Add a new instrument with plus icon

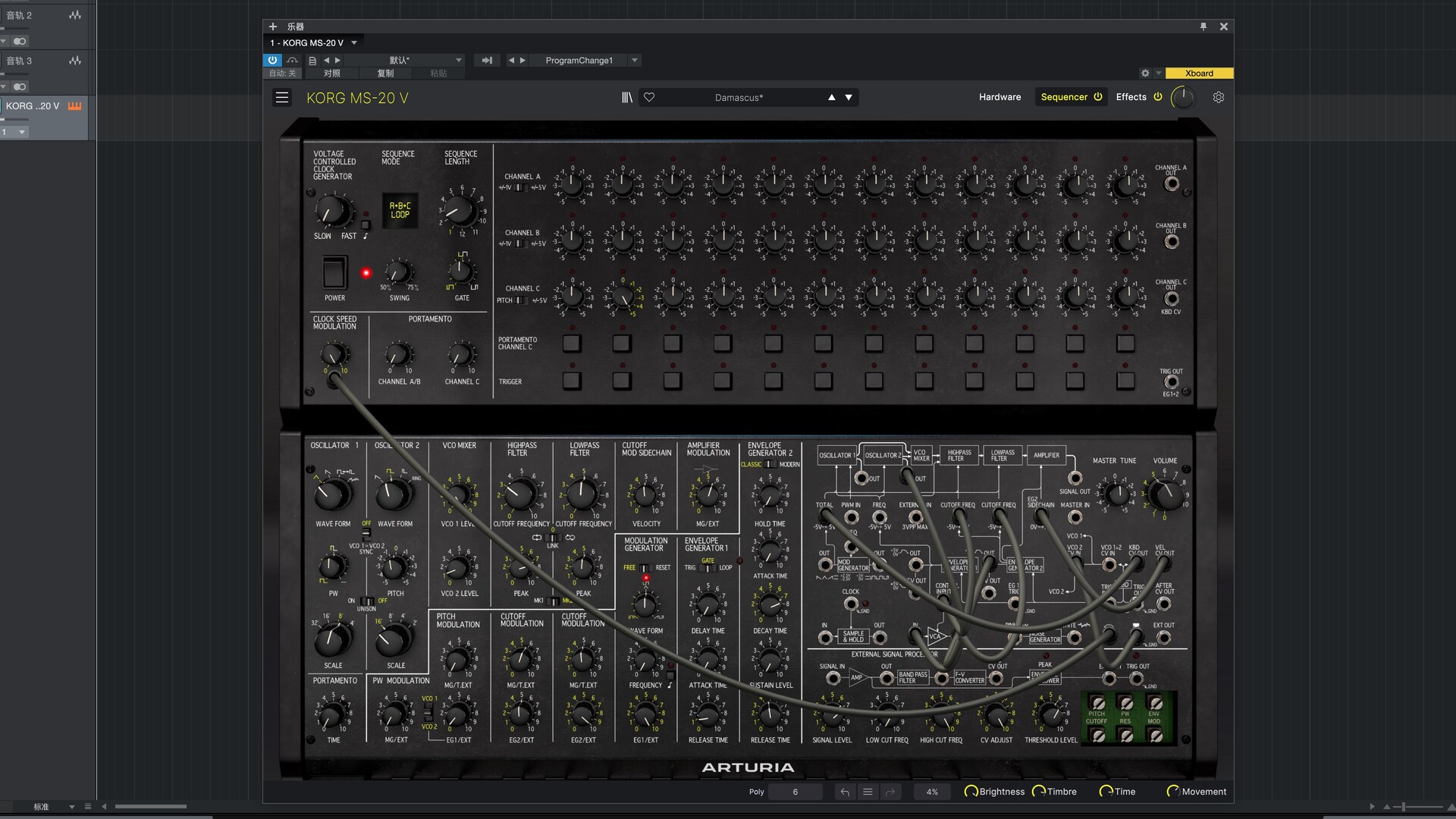[x=273, y=27]
